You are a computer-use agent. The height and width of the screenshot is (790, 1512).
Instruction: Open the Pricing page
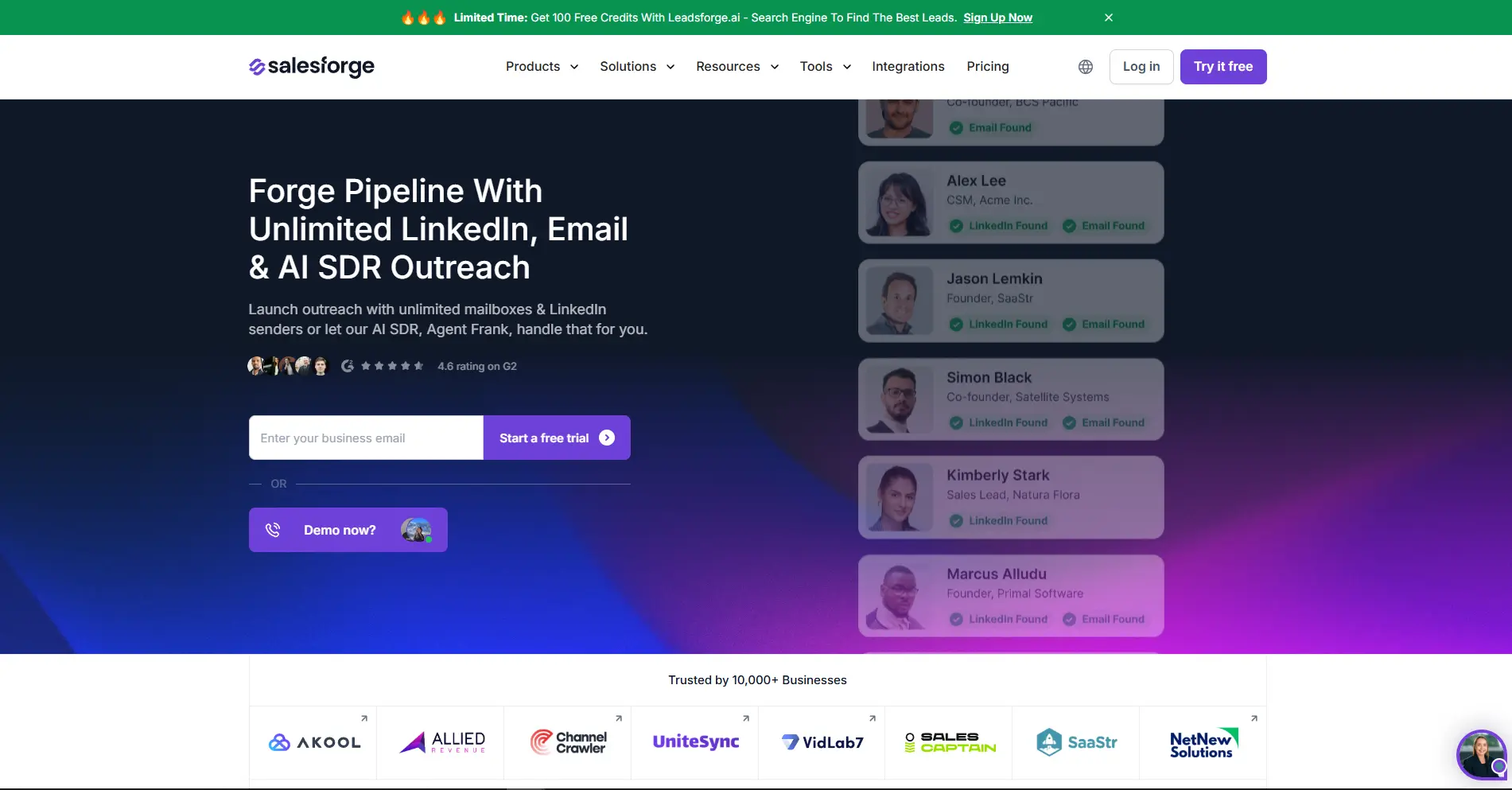[988, 66]
